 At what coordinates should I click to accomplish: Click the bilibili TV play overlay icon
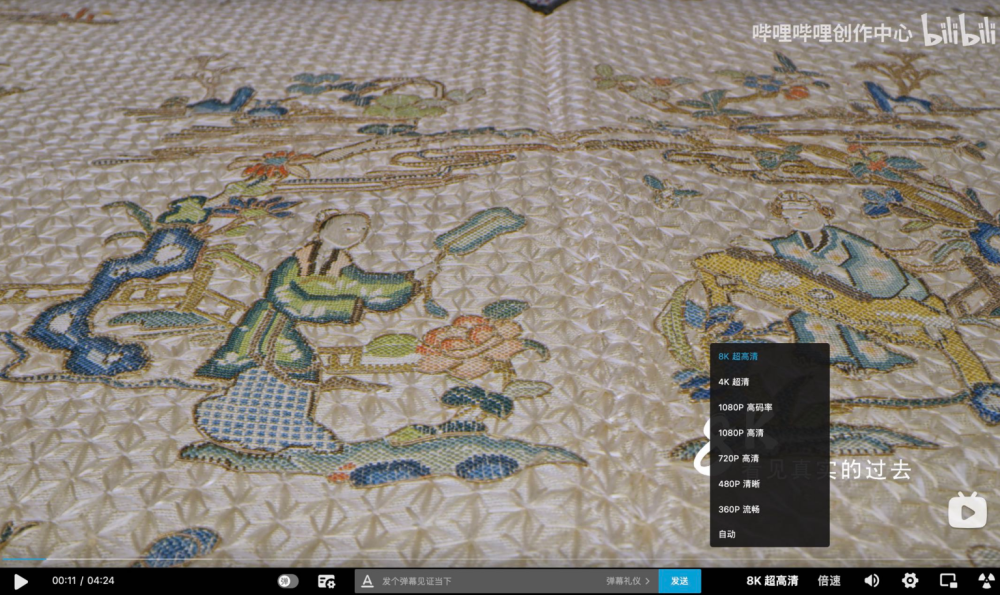[x=967, y=510]
